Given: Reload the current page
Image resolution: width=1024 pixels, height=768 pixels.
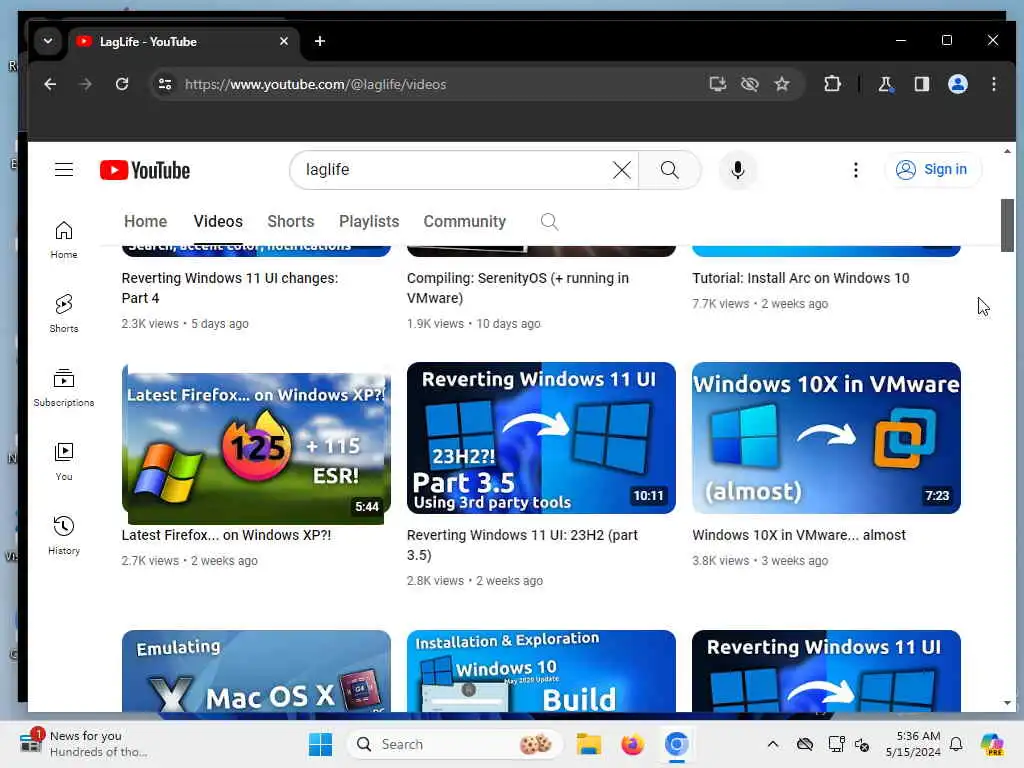Looking at the screenshot, I should pyautogui.click(x=121, y=84).
